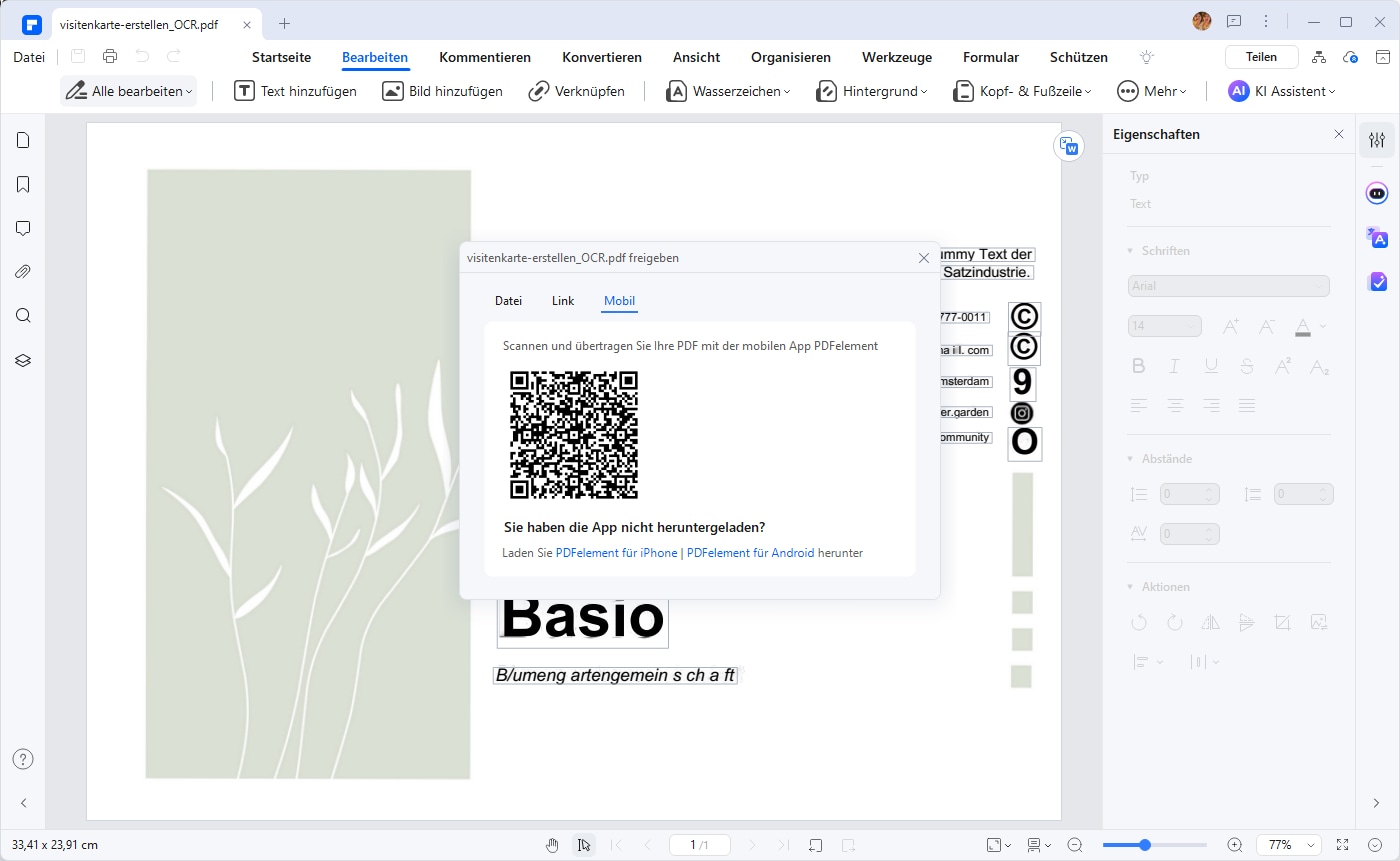Open the bookmarks panel in the sidebar
Viewport: 1400px width, 861px height.
[x=23, y=184]
